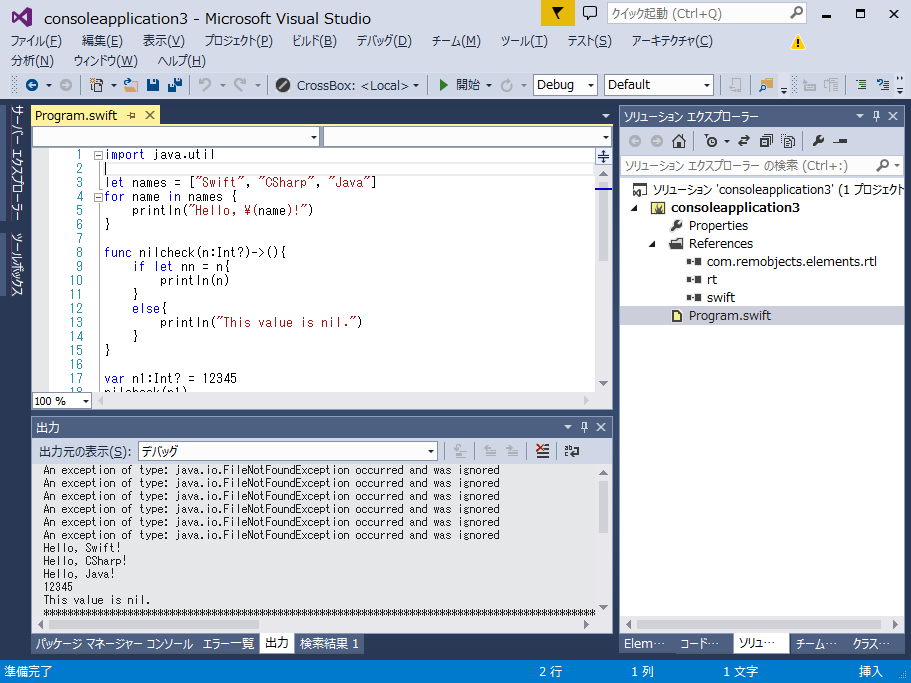Open Properties wrench icon in Solution Explorer

[x=818, y=141]
